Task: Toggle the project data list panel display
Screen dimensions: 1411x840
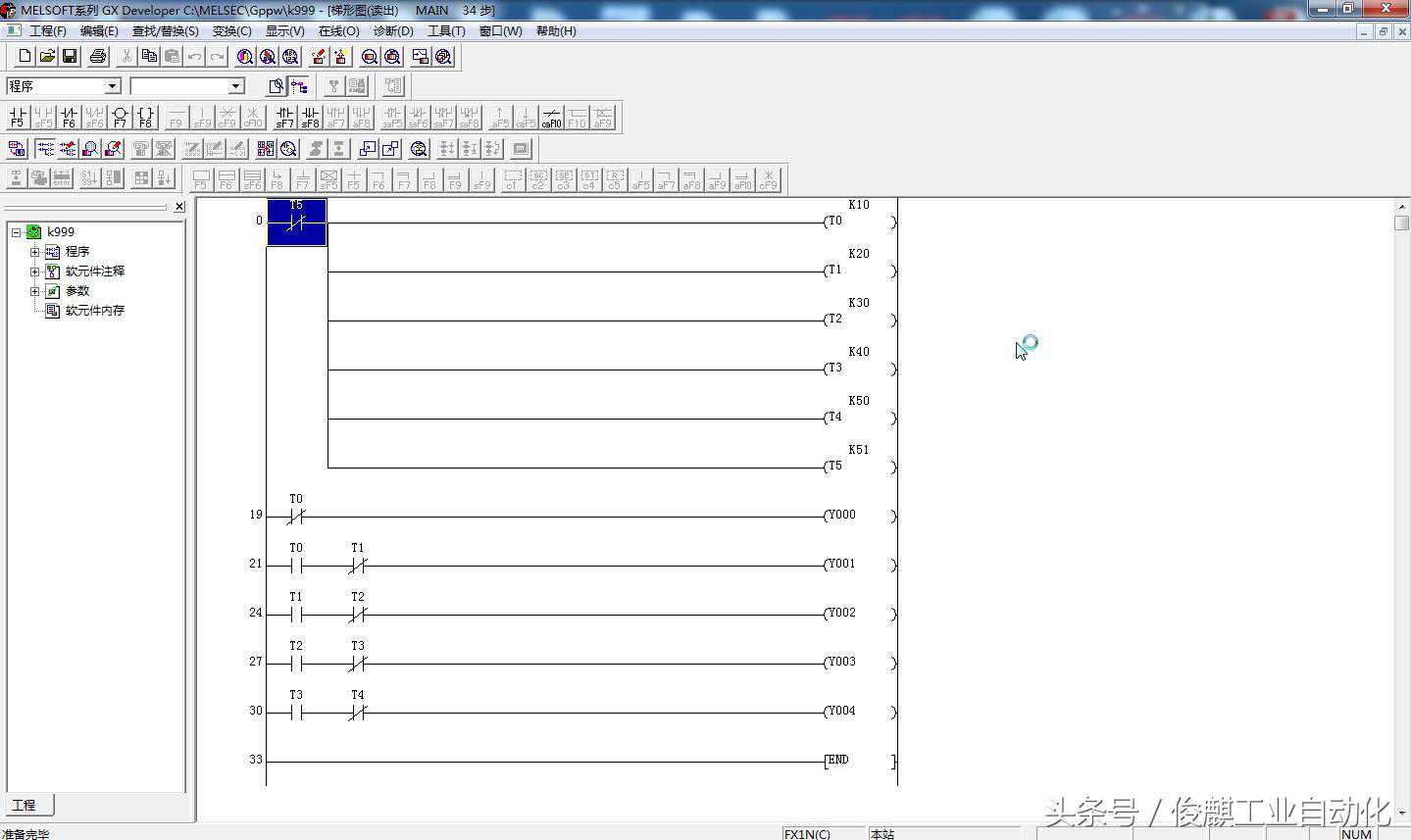Action: click(299, 86)
